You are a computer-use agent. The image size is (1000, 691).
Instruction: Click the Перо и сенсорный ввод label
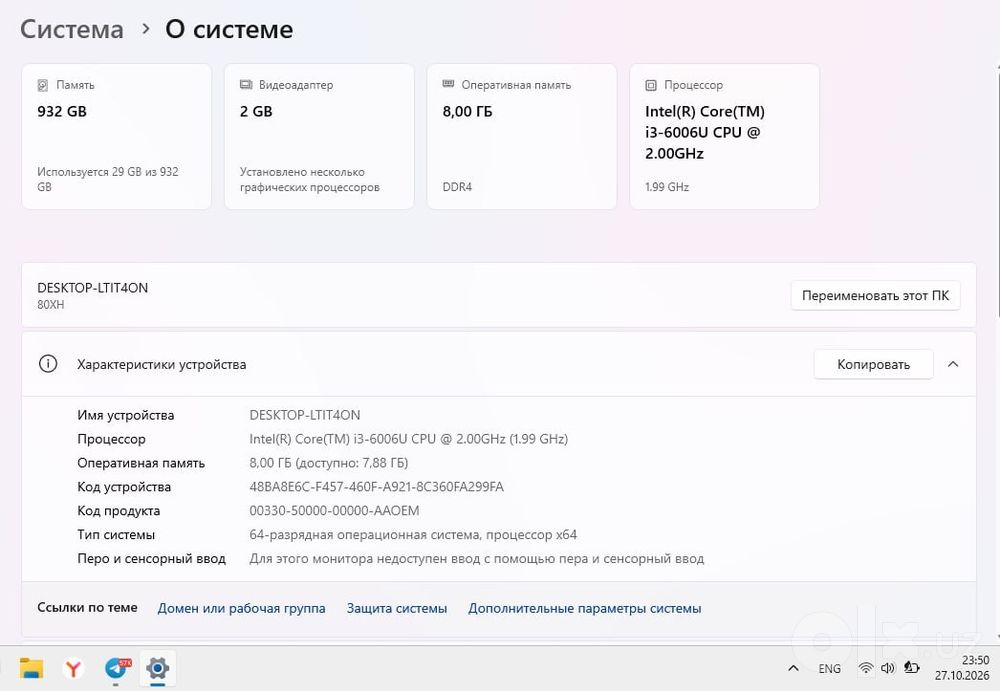151,559
